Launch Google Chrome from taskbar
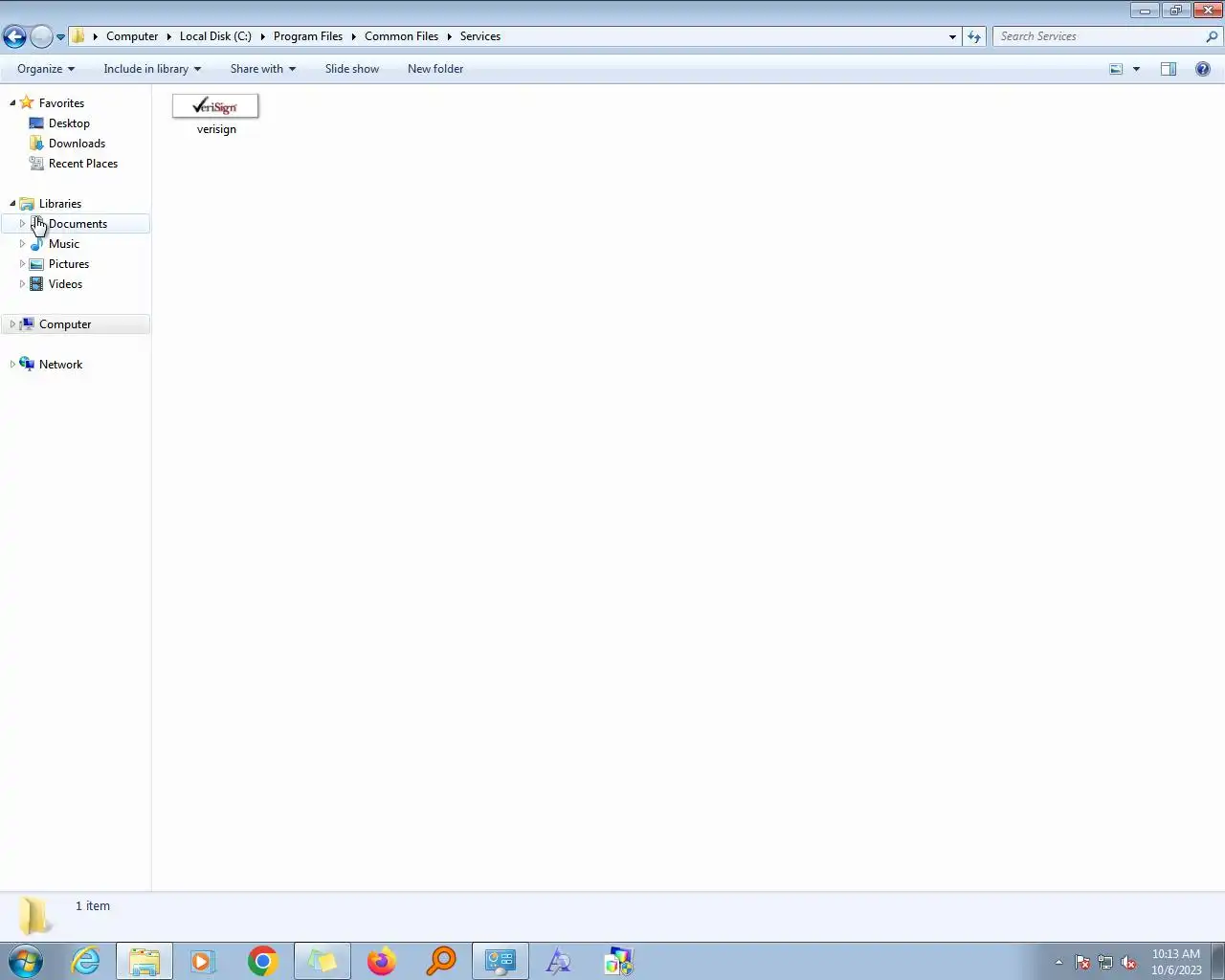Screen dimensions: 1225x980 262,961
